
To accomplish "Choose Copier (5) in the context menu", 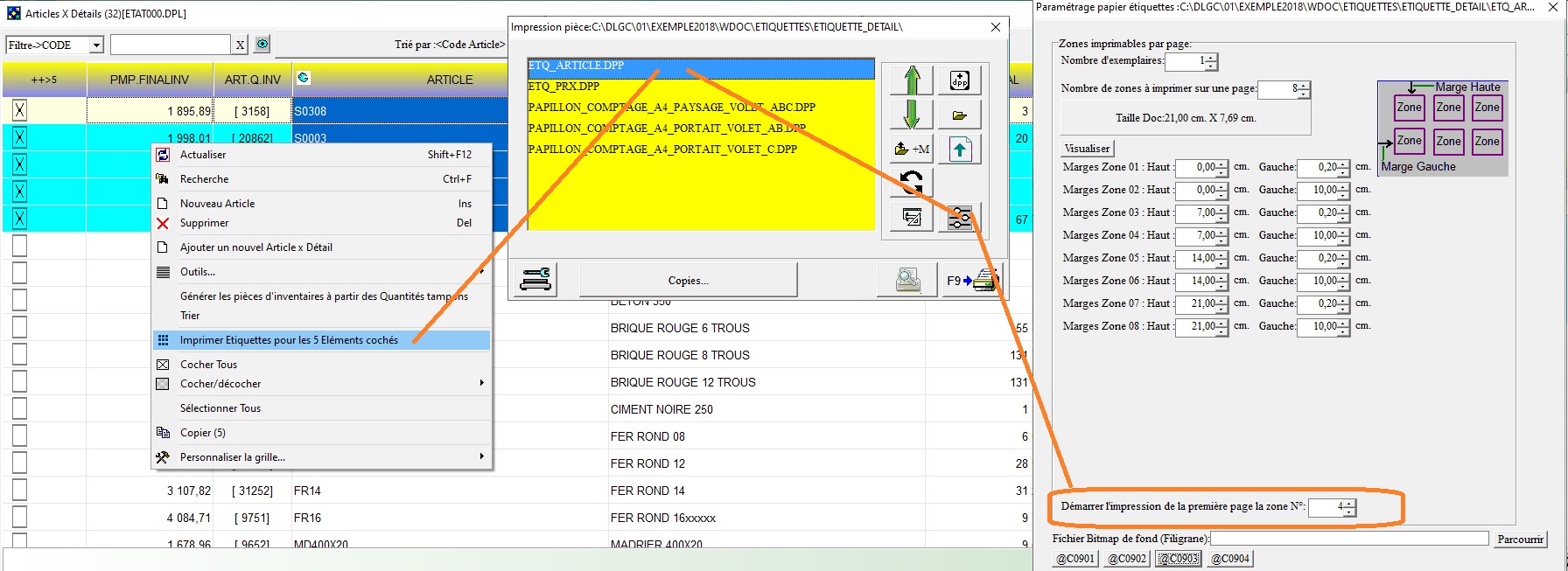I will coord(322,433).
